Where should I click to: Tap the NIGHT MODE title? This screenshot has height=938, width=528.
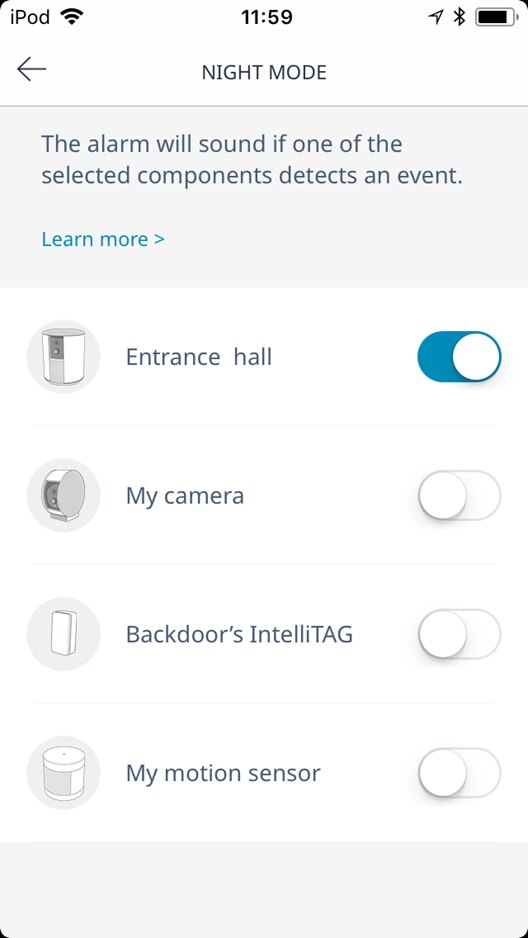pyautogui.click(x=264, y=72)
